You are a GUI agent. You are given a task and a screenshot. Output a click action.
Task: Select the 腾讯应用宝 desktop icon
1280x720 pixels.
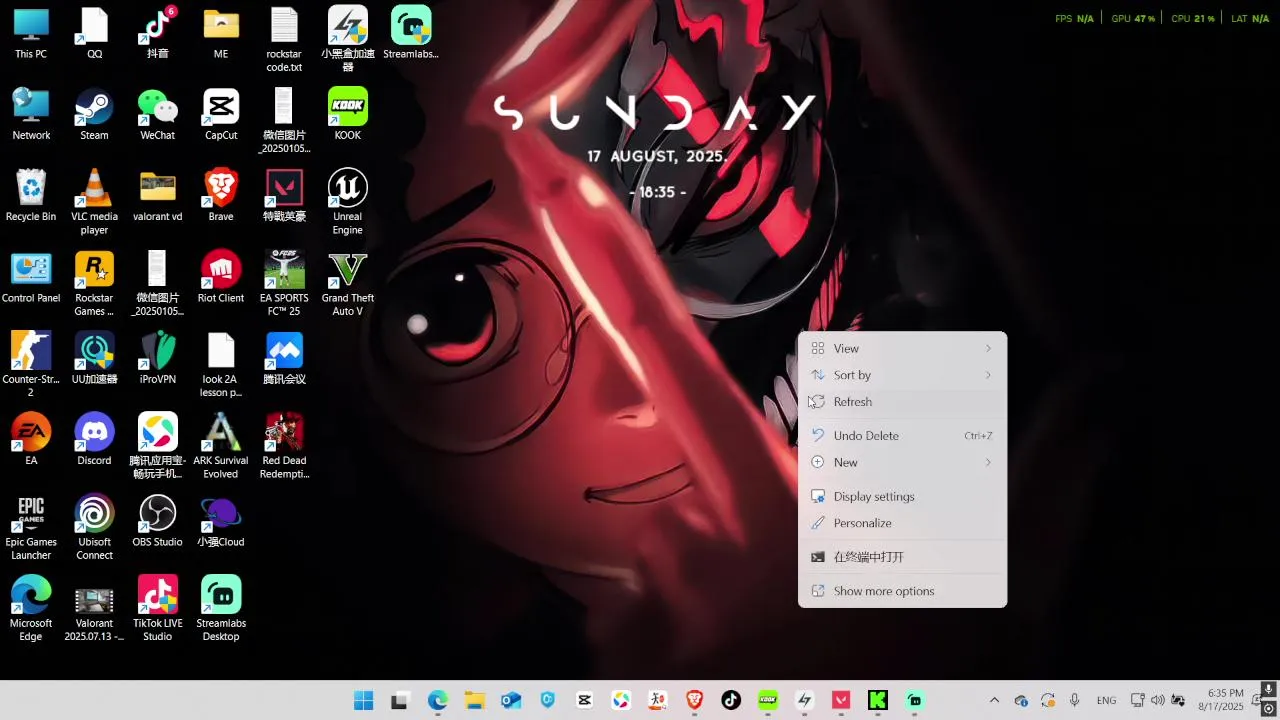157,446
